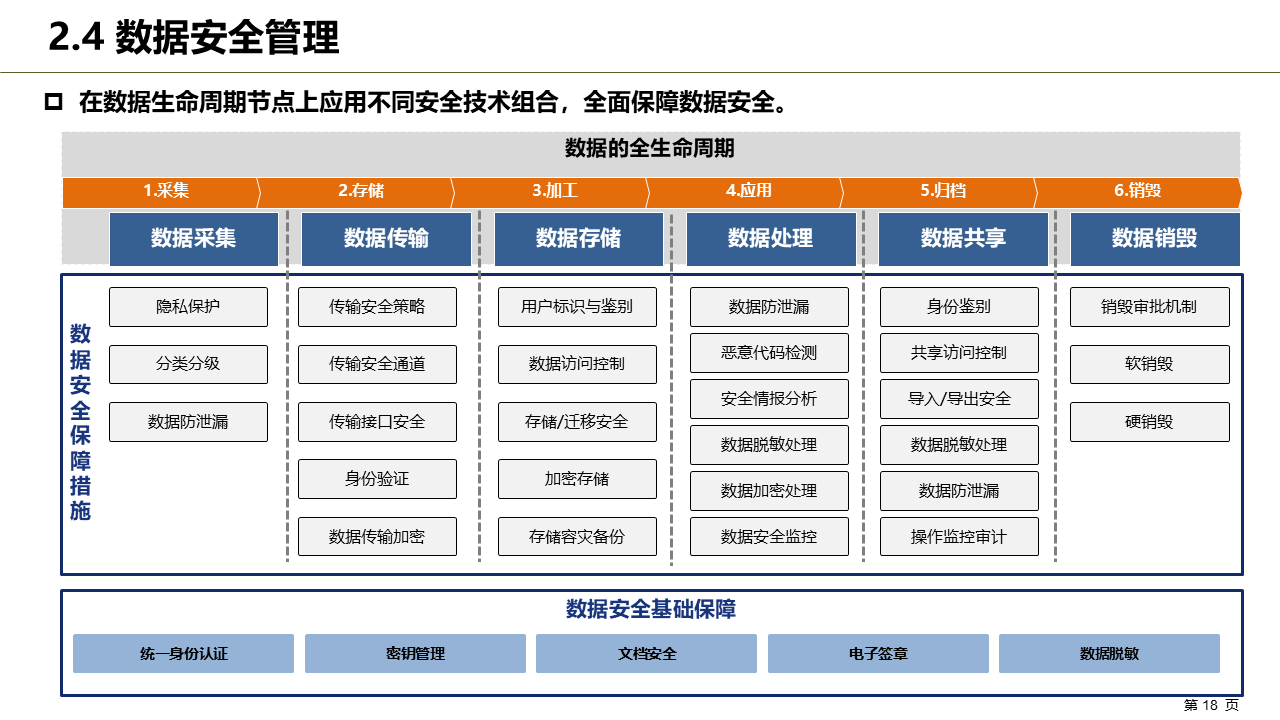Click the 销毁审批机制 box
The height and width of the screenshot is (720, 1280).
coord(1149,307)
